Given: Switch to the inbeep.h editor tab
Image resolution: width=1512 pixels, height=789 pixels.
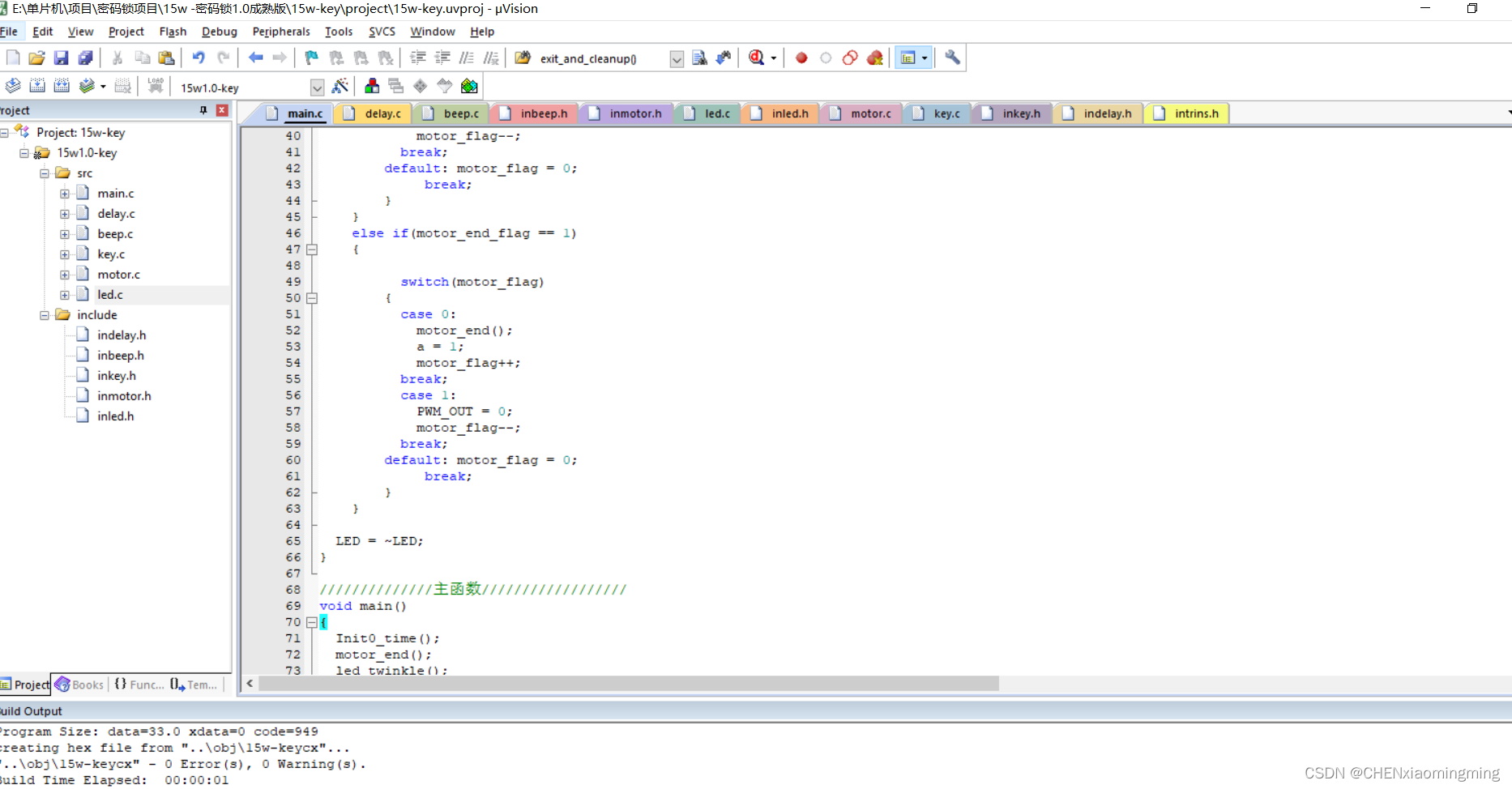Looking at the screenshot, I should tap(535, 113).
